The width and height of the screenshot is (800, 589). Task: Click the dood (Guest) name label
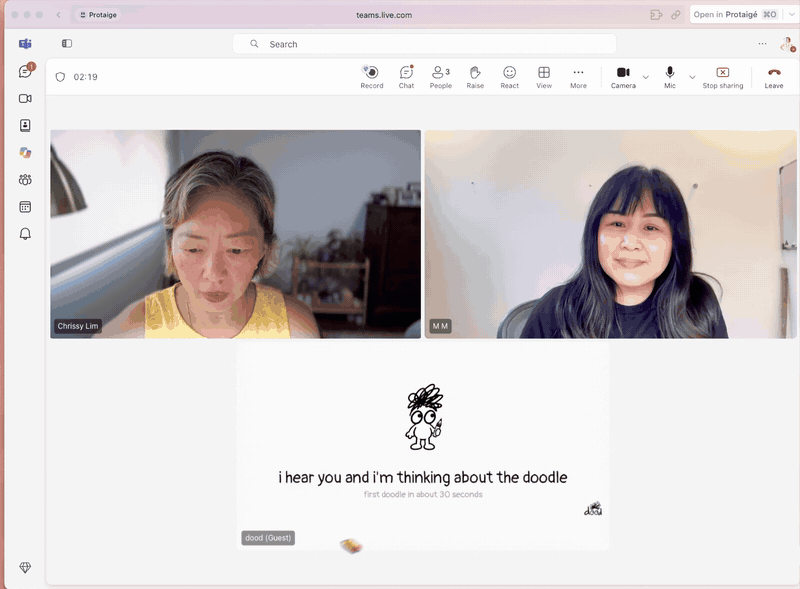pos(268,538)
